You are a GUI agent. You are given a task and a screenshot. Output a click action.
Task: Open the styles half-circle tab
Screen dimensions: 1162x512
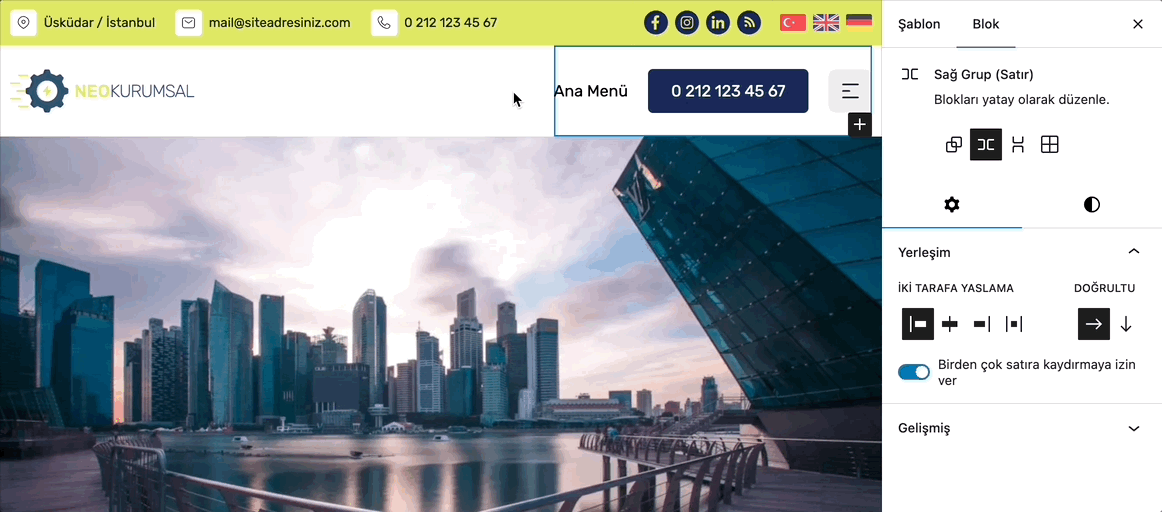(1092, 205)
